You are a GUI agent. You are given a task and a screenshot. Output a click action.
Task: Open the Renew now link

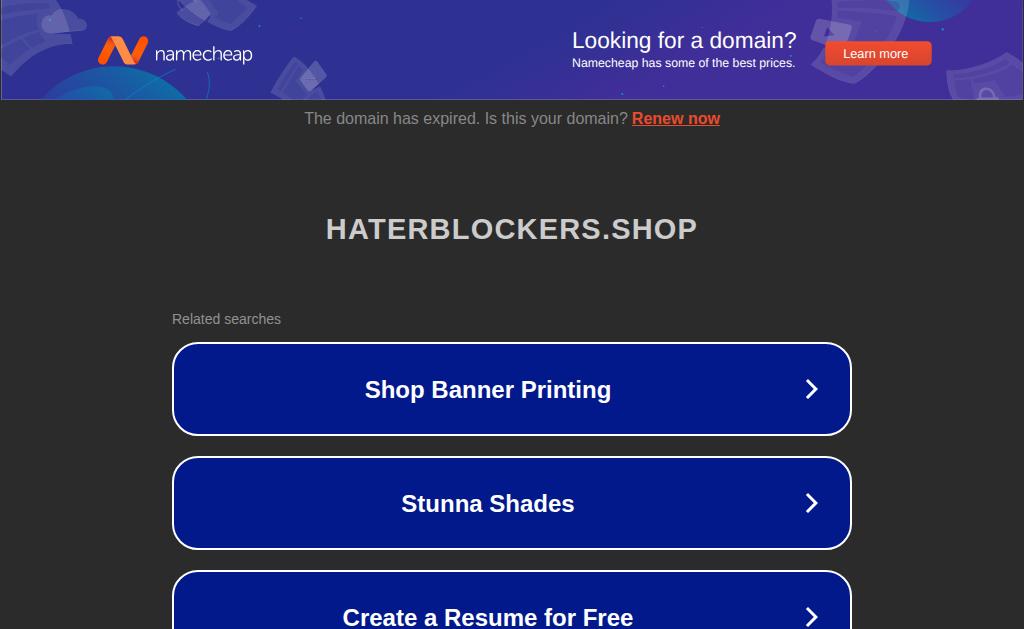tap(676, 118)
